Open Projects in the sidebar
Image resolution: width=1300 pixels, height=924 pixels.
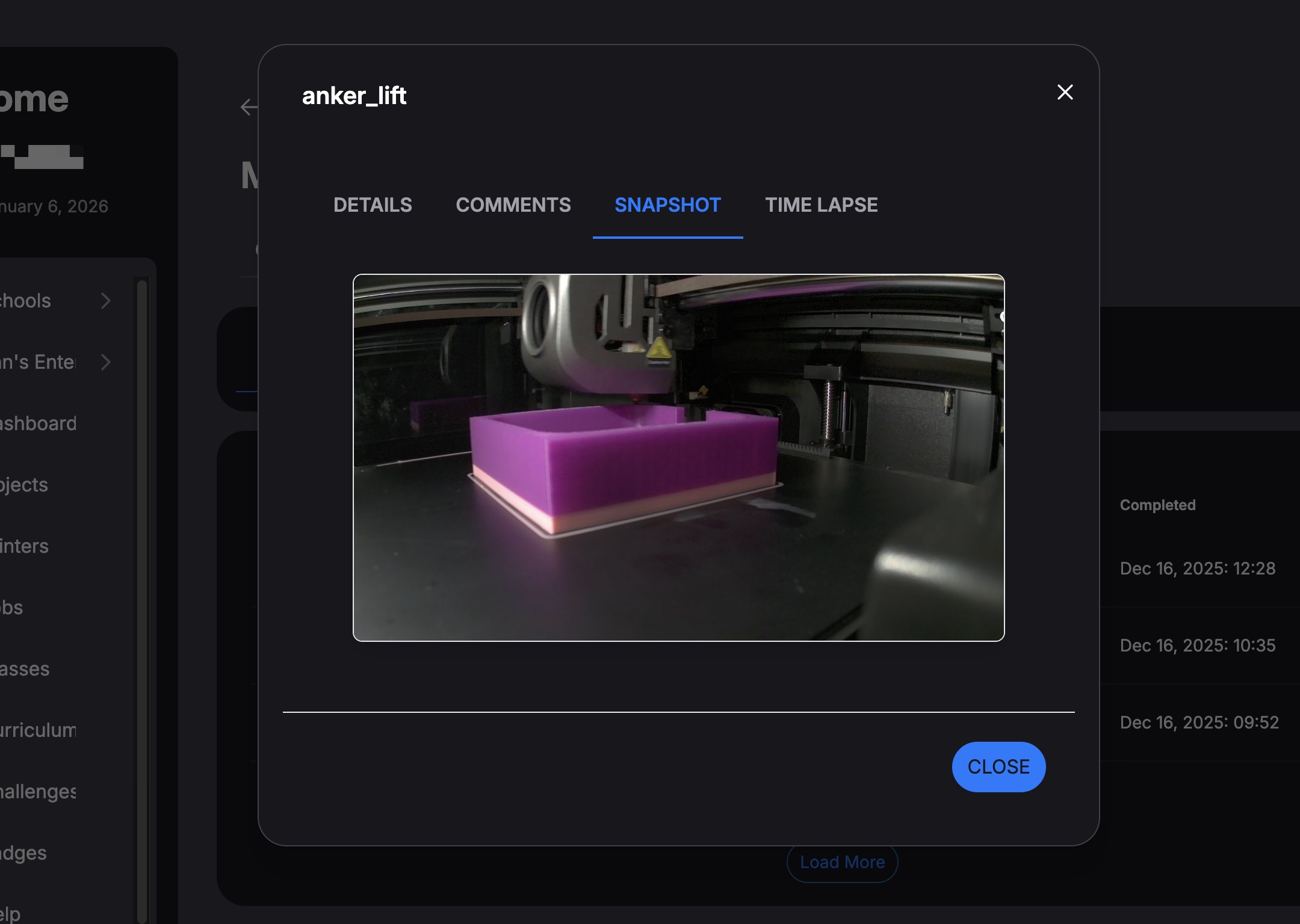[24, 485]
